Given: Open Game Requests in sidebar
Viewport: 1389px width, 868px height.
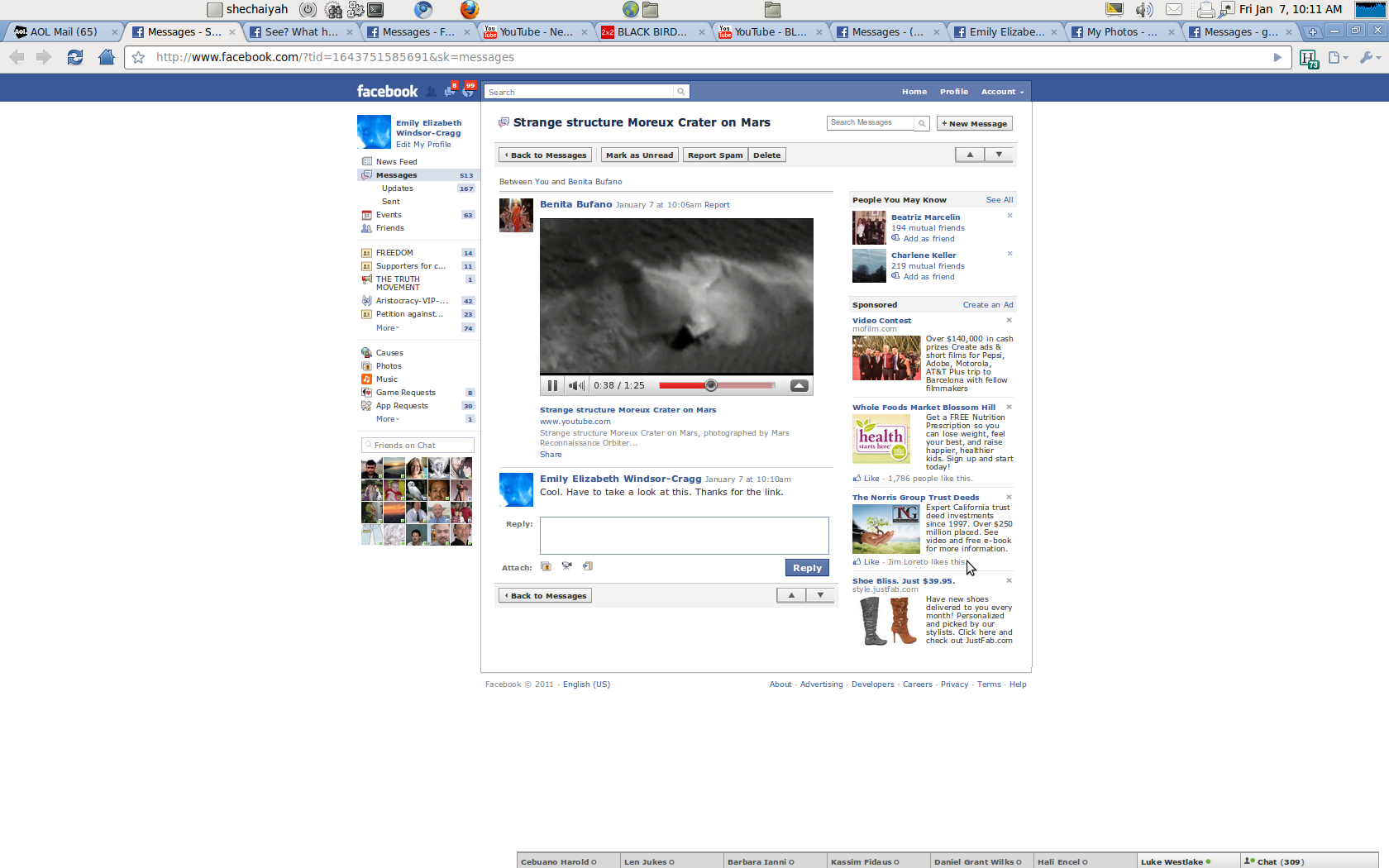Looking at the screenshot, I should coord(405,393).
